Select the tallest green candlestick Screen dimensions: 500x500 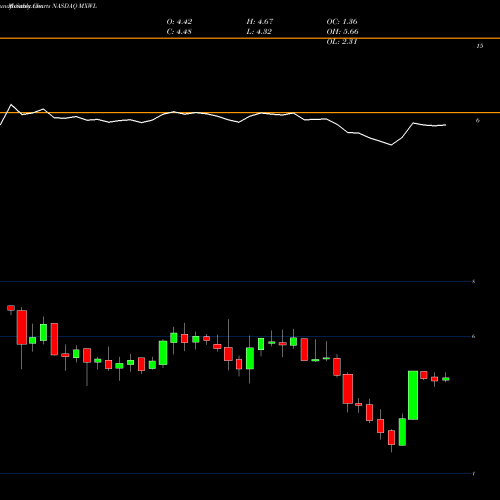pyautogui.click(x=413, y=395)
